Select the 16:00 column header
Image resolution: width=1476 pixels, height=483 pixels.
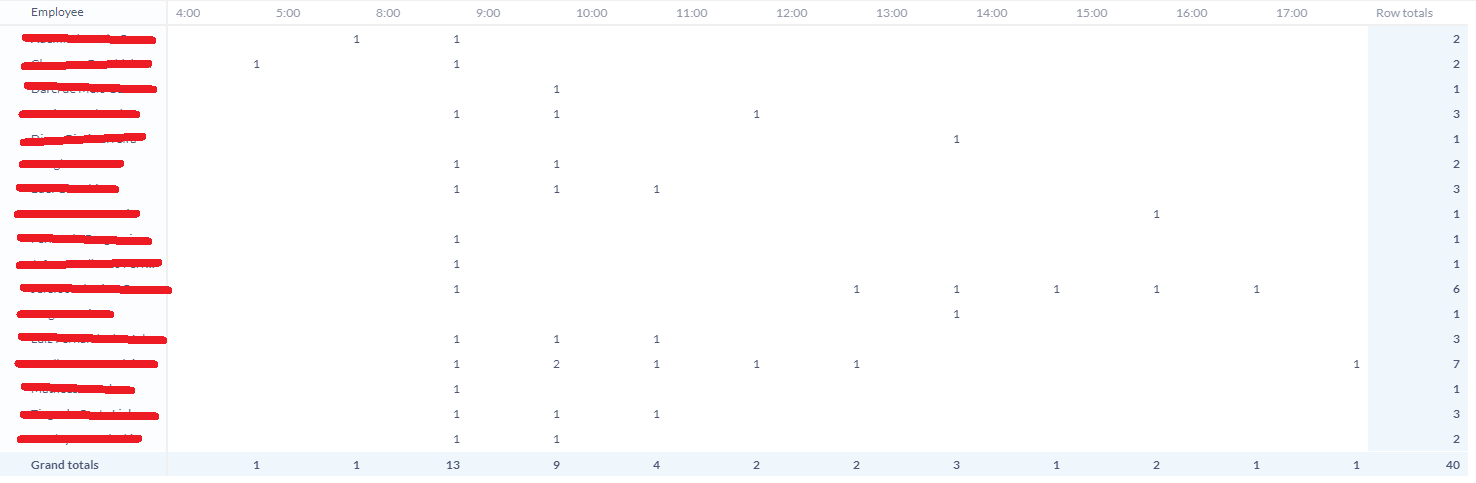click(x=1191, y=13)
